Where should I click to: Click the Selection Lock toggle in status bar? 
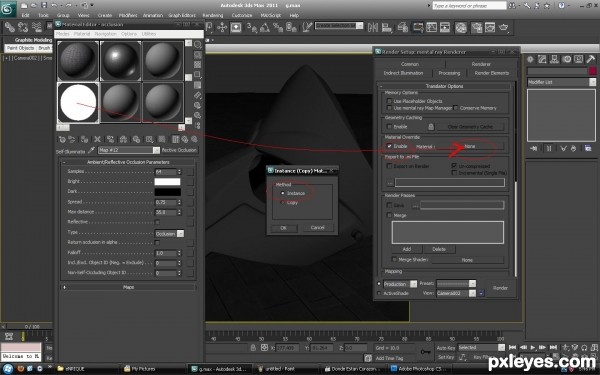click(253, 347)
